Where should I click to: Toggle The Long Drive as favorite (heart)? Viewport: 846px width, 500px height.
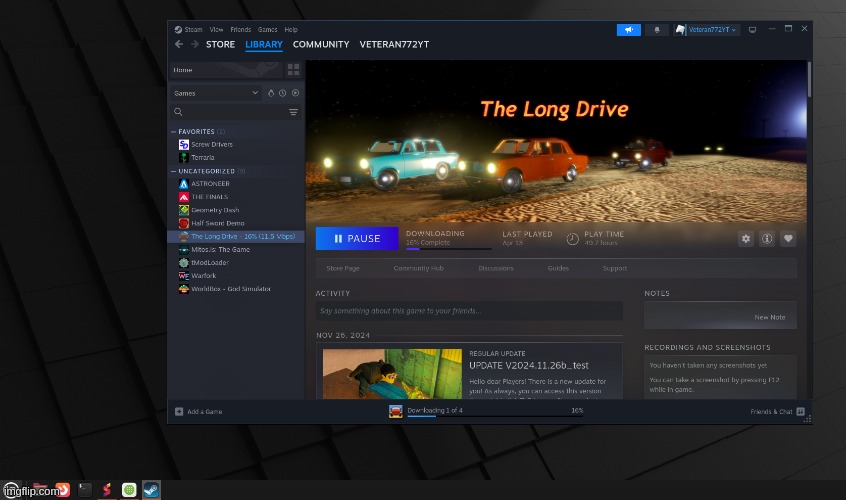tap(788, 238)
